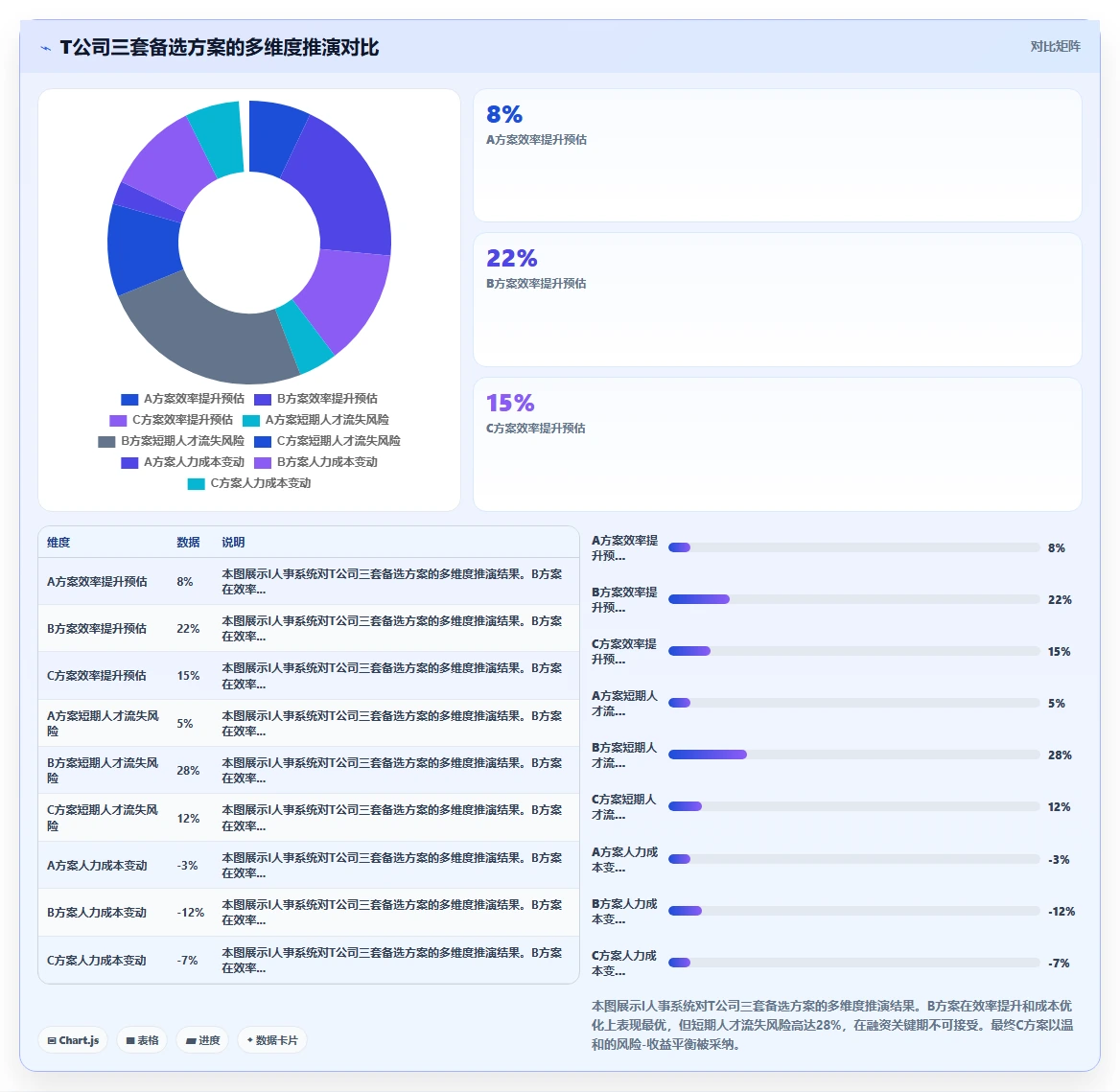Click the Chart.js tag chip
This screenshot has height=1092, width=1120.
click(x=73, y=1040)
